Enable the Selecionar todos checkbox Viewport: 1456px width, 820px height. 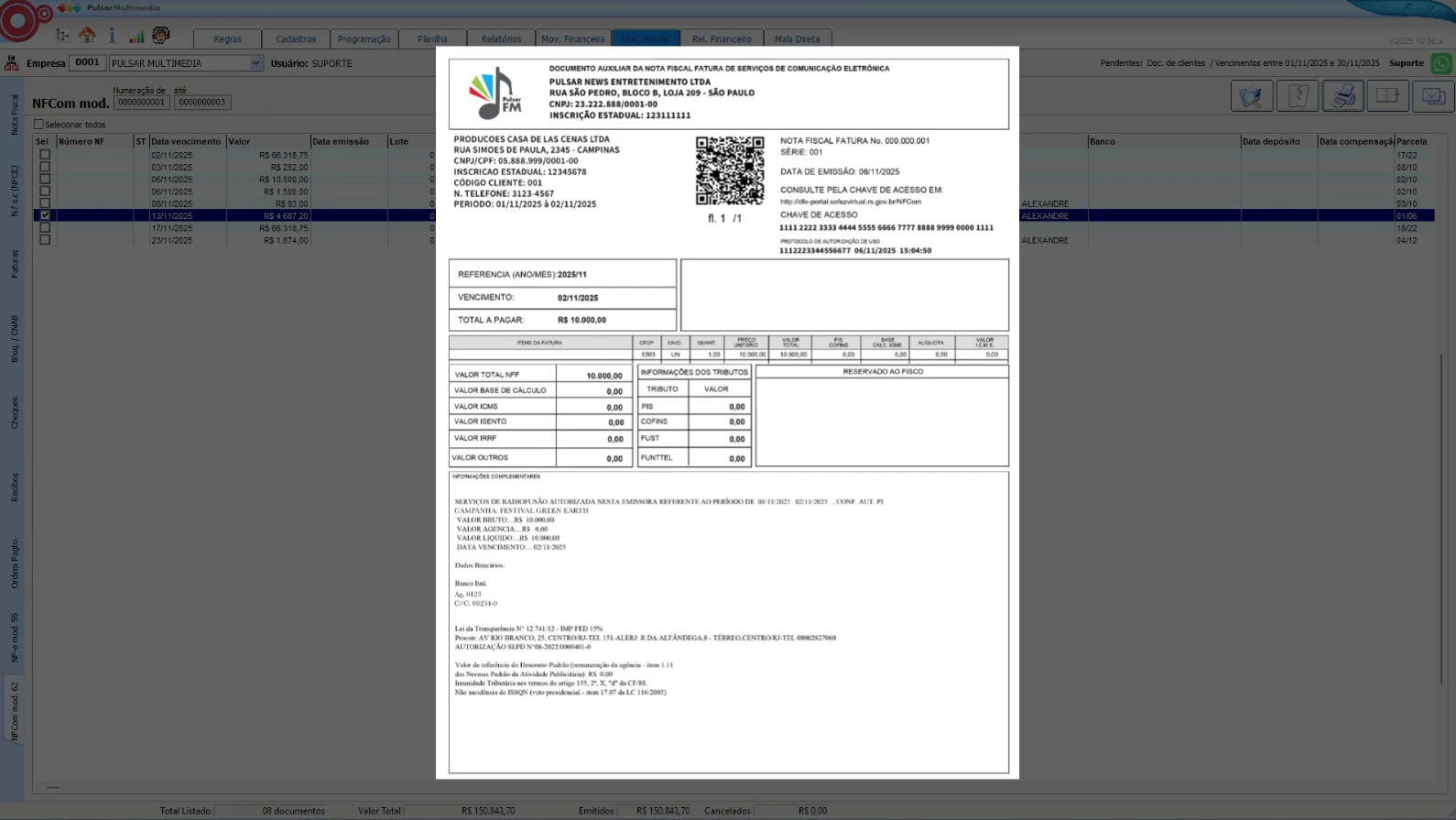pos(38,125)
